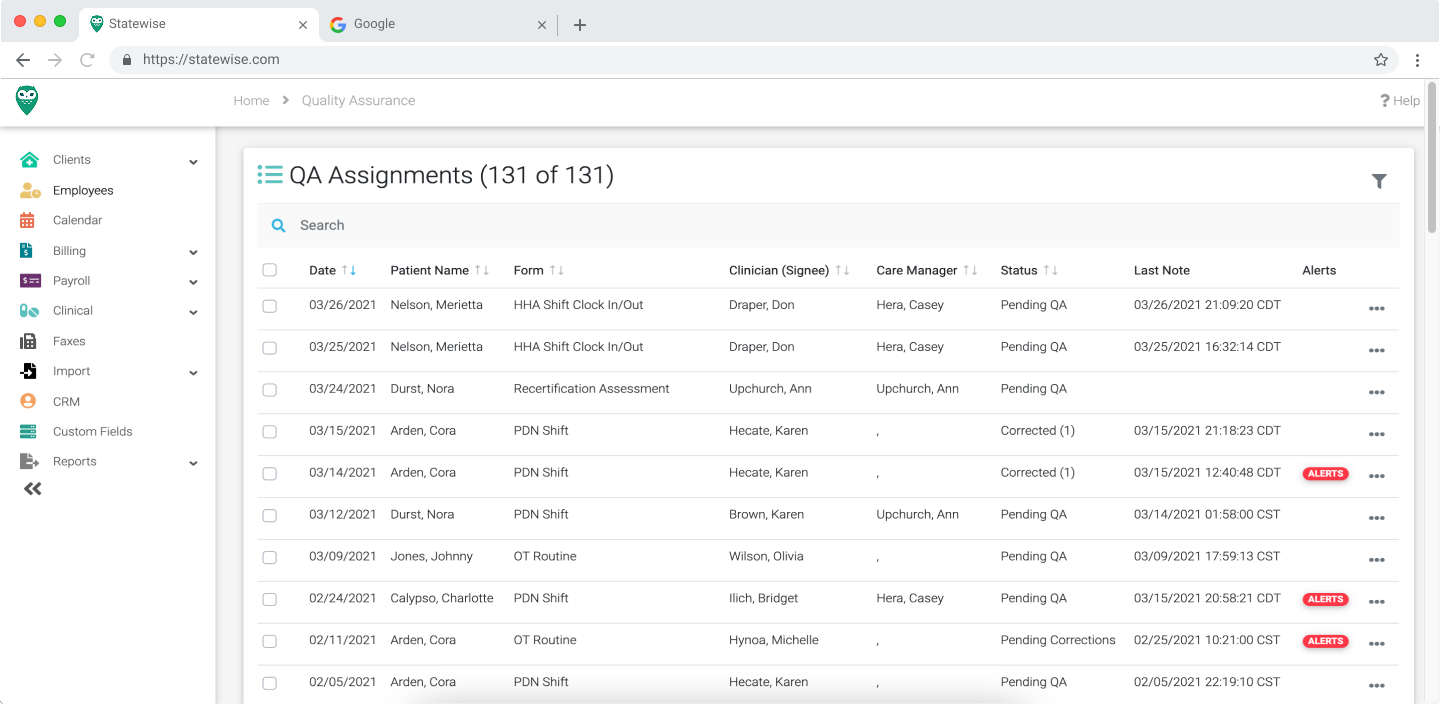Open the row actions ellipsis for Nelson, Merietta
This screenshot has height=704, width=1440.
click(x=1377, y=308)
